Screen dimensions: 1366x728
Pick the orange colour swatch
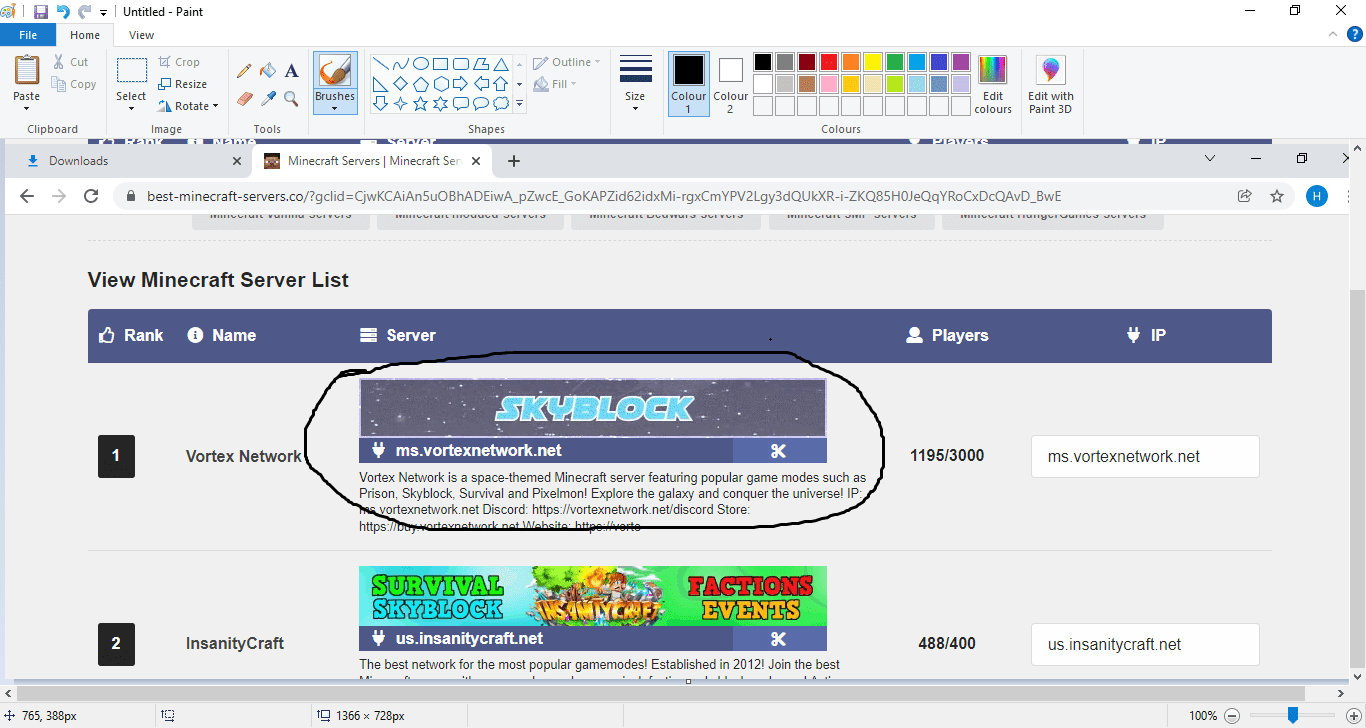[x=851, y=62]
